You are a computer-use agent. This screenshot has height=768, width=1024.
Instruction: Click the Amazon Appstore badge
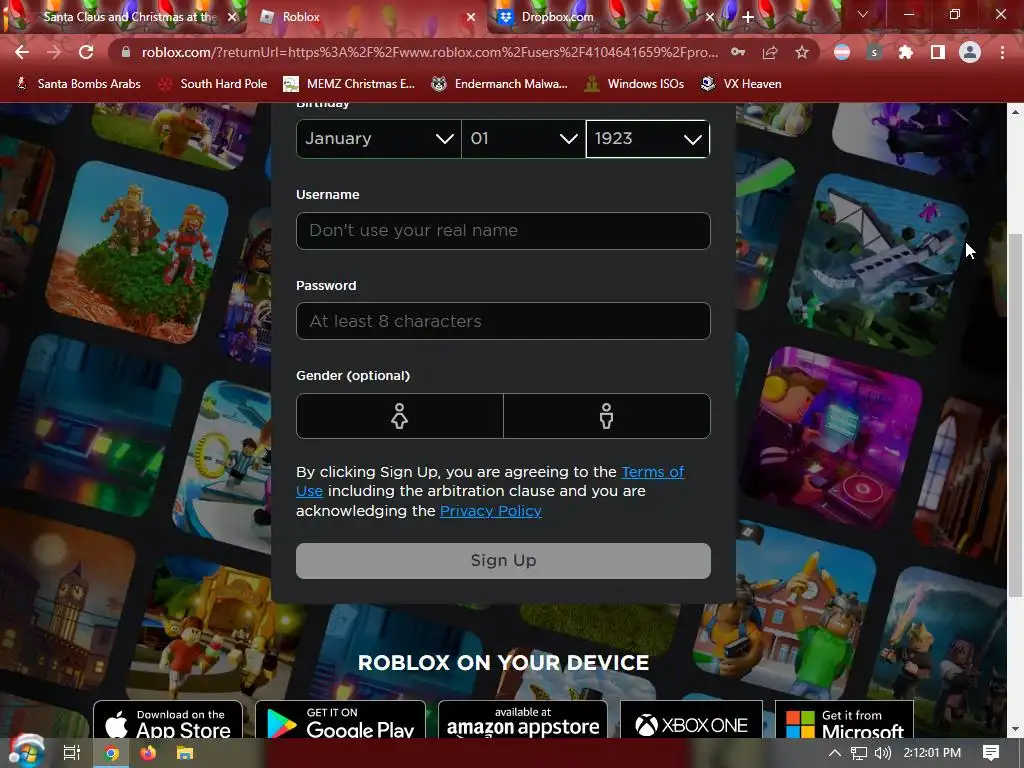523,721
